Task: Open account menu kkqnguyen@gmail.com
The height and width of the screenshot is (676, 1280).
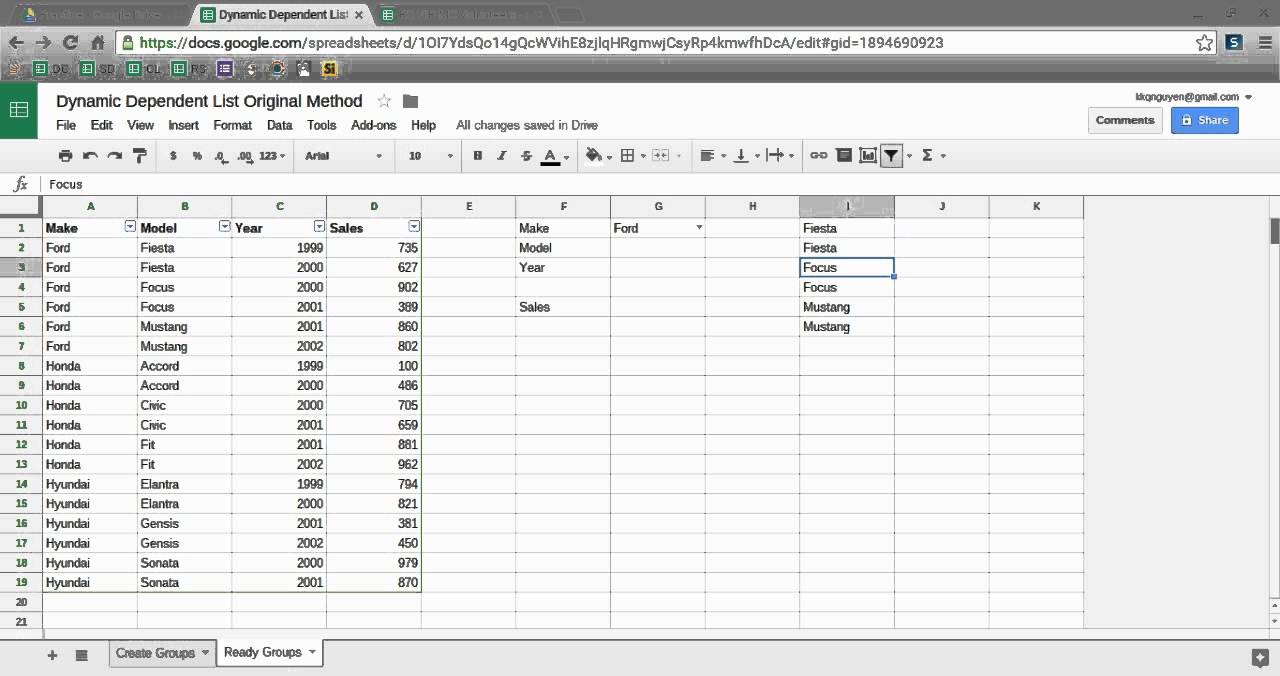Action: click(1193, 97)
